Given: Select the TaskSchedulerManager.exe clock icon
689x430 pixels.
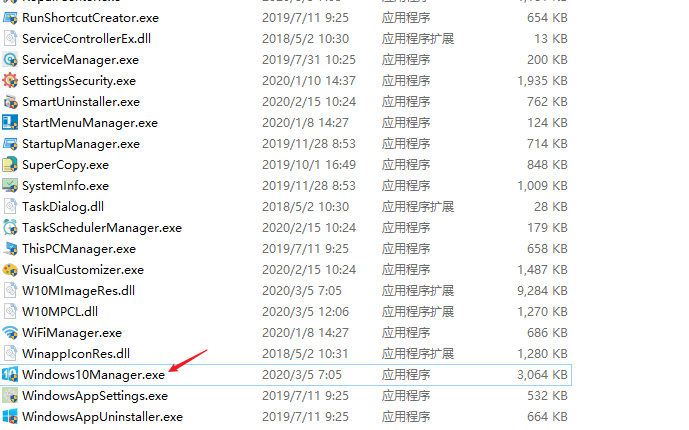Looking at the screenshot, I should [10, 228].
